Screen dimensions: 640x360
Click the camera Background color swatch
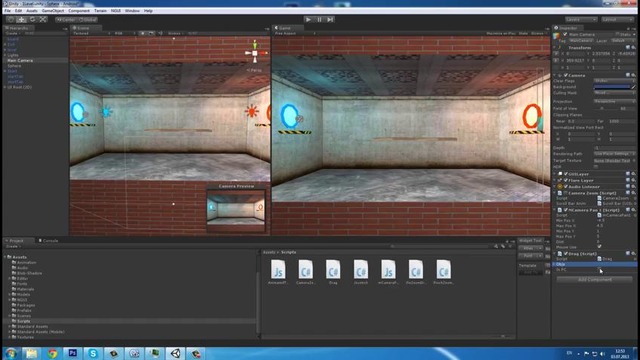(x=612, y=87)
